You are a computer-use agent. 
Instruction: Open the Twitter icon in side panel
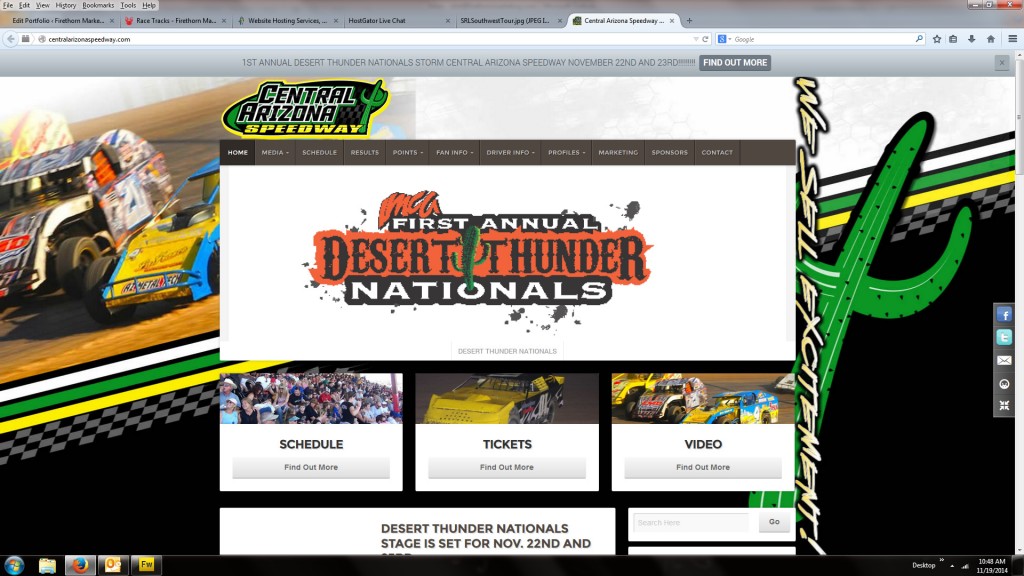1004,337
